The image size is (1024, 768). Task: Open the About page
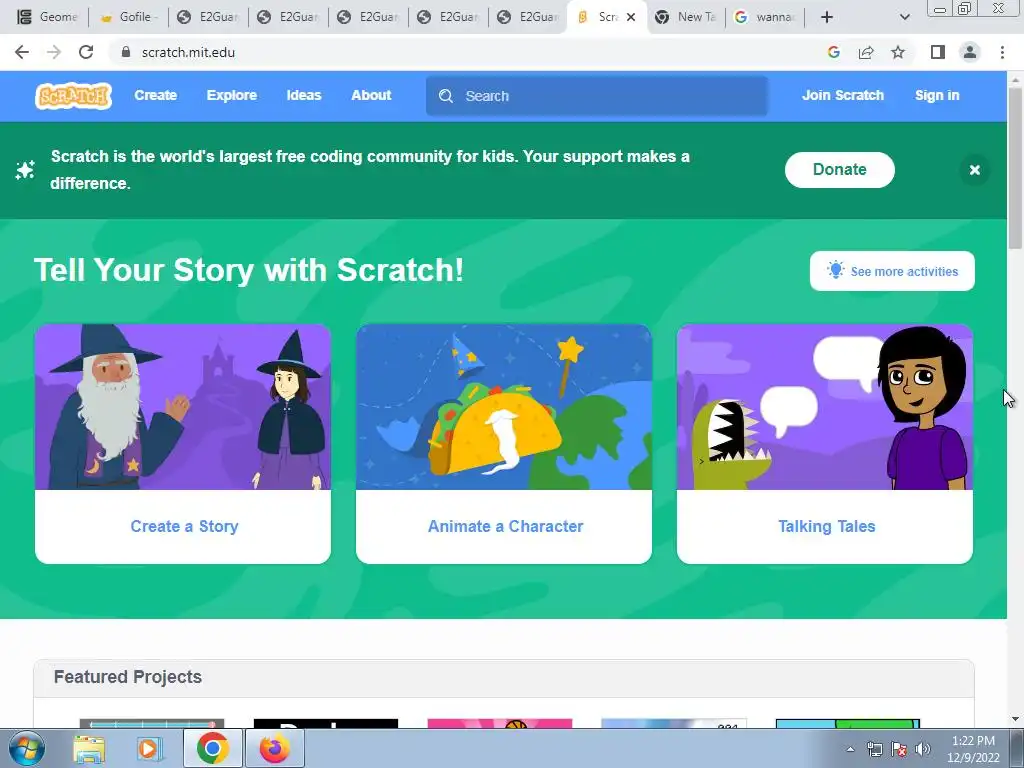[x=371, y=95]
